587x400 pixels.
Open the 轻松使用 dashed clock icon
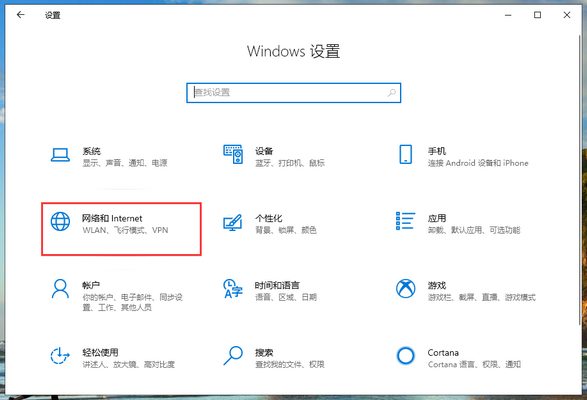click(x=60, y=355)
